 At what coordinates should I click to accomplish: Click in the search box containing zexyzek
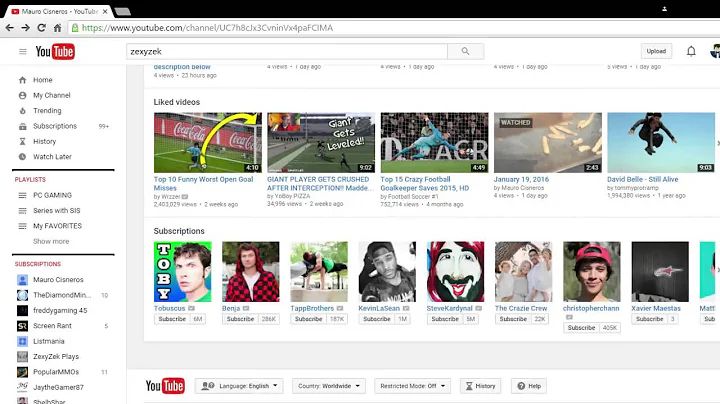pos(287,51)
